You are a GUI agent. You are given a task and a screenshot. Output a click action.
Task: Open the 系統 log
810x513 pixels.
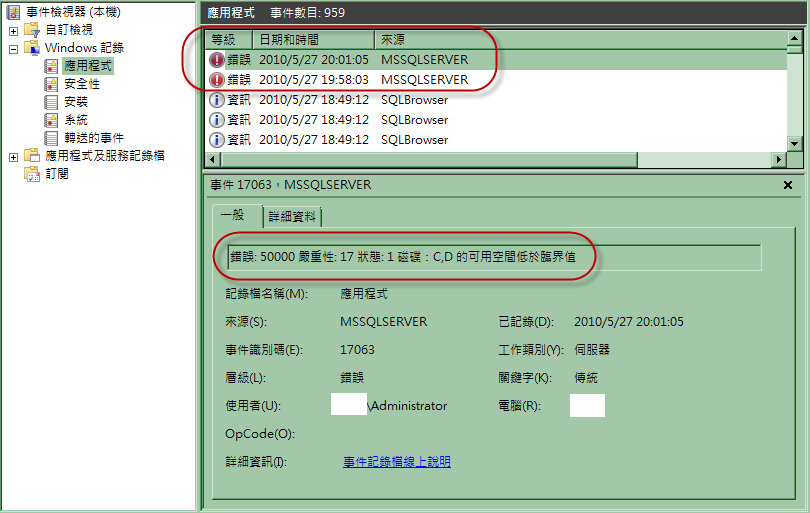pyautogui.click(x=76, y=120)
